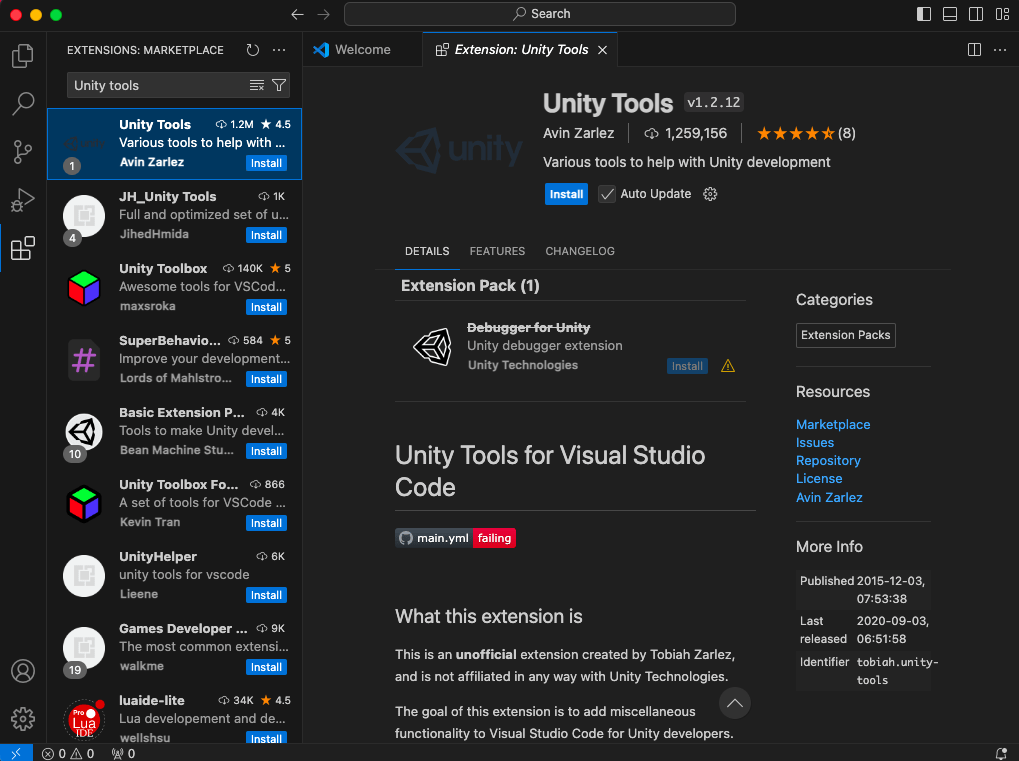Install Debugger for Unity in extension pack
Screen dimensions: 1019x761
tap(687, 366)
